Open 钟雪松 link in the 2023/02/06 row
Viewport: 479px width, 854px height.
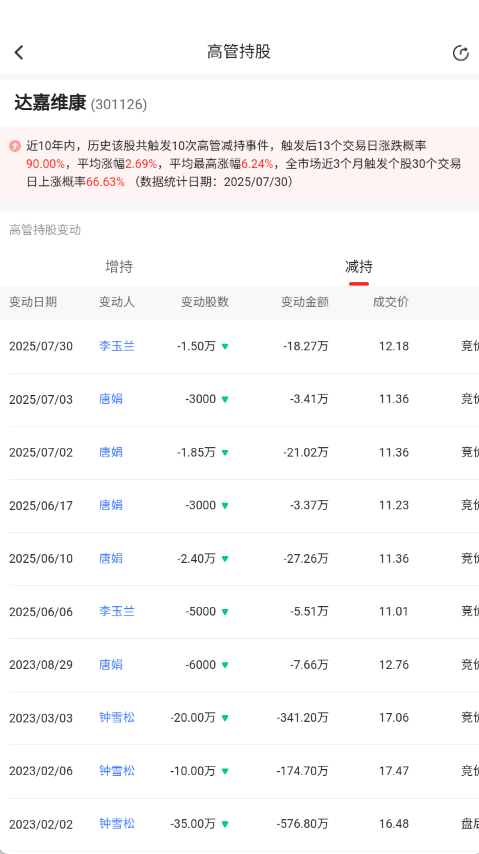pos(117,771)
